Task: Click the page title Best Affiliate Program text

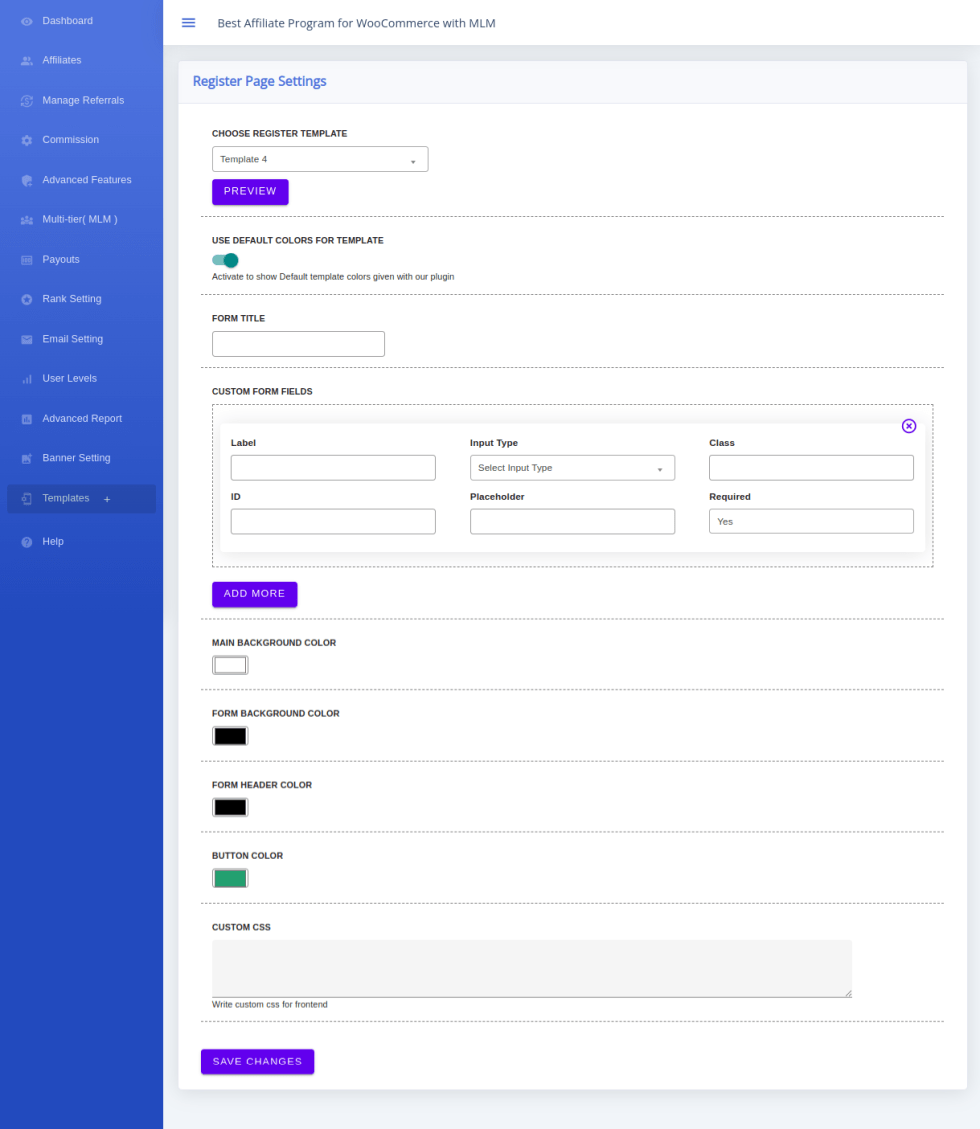Action: (356, 23)
